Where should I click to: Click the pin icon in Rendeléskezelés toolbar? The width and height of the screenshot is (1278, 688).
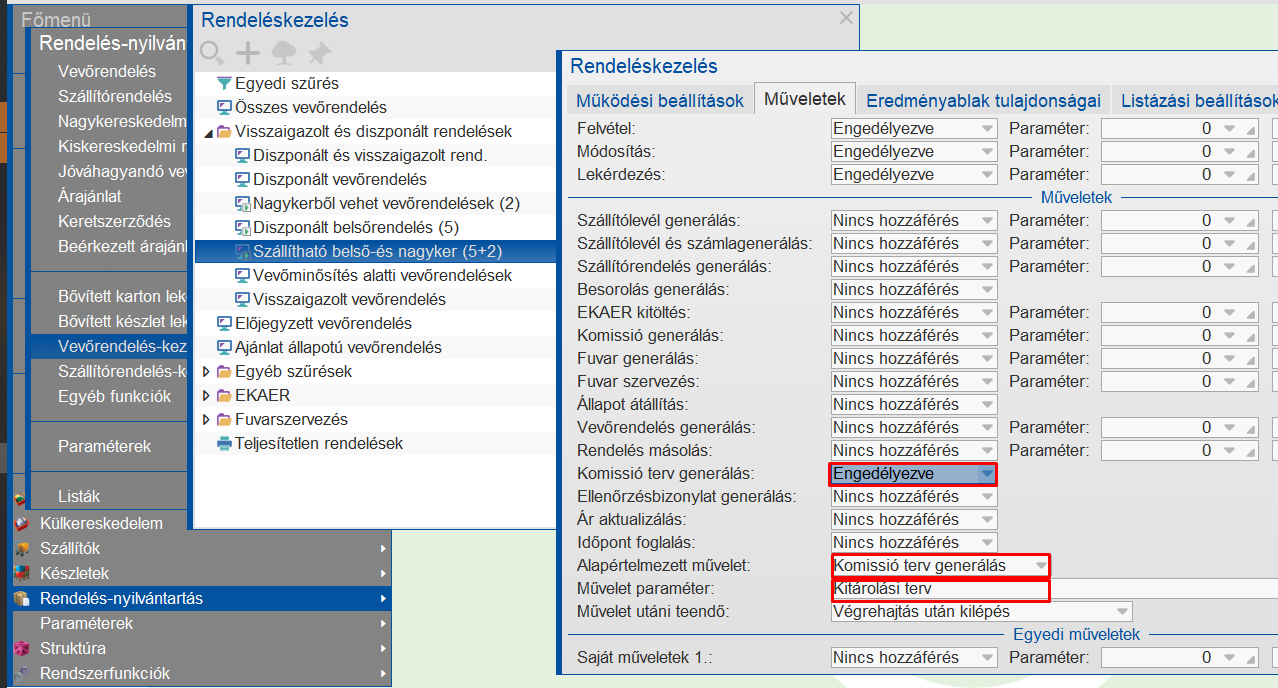(319, 53)
